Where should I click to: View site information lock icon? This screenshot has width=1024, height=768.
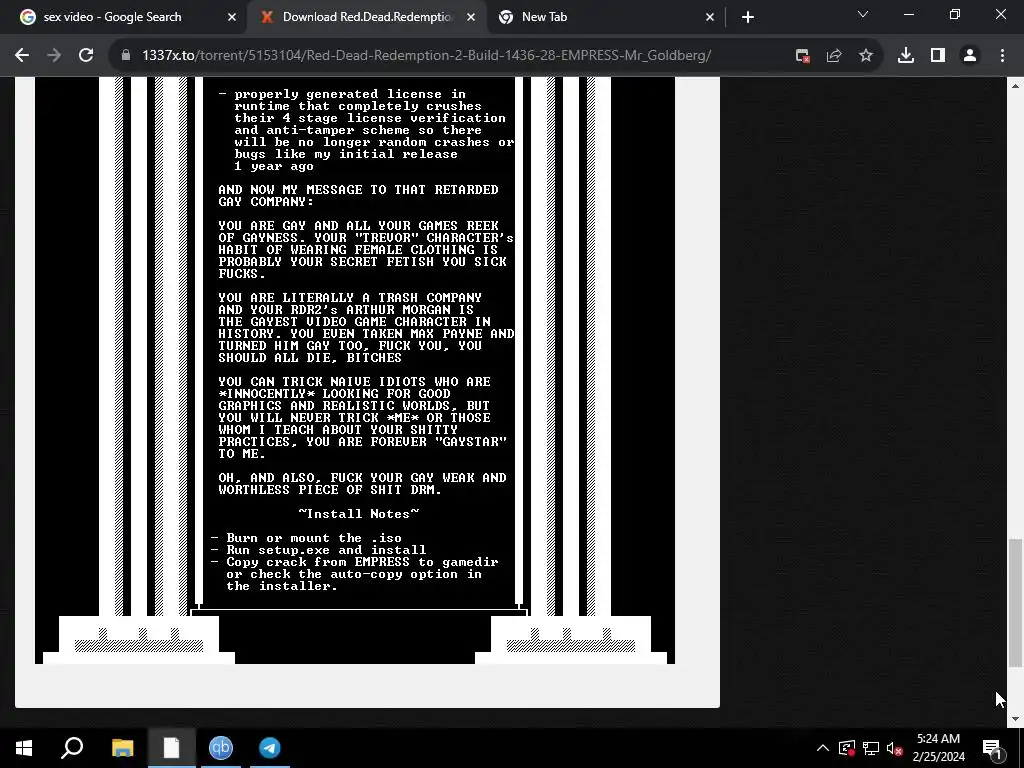point(126,56)
